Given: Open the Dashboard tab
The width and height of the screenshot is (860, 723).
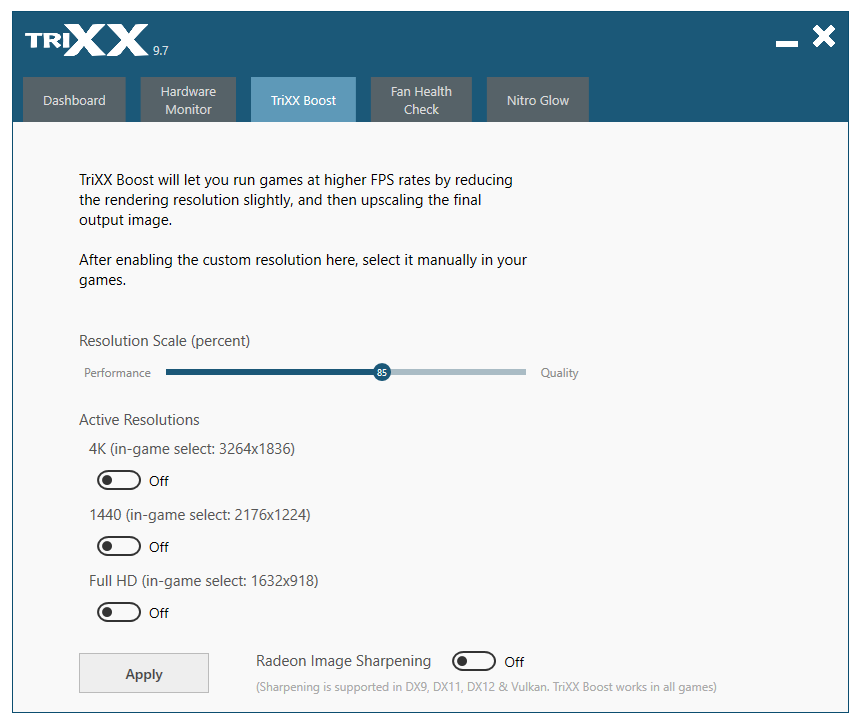Looking at the screenshot, I should 74,100.
